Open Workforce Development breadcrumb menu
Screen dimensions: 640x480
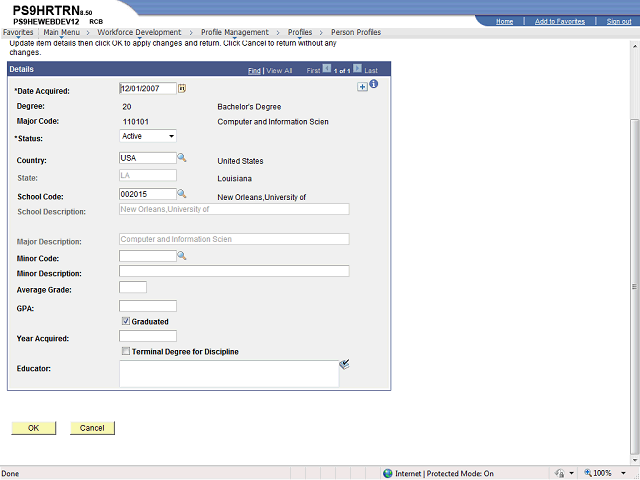[139, 32]
